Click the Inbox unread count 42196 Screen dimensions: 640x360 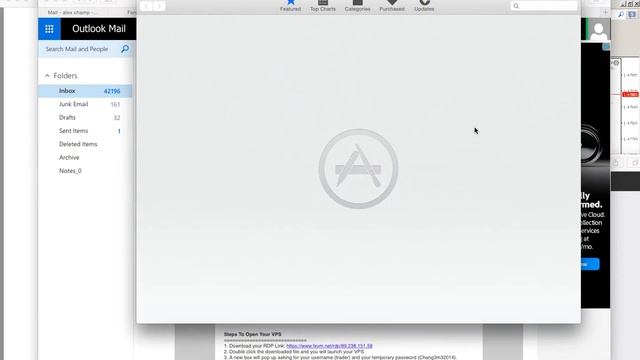click(x=112, y=91)
